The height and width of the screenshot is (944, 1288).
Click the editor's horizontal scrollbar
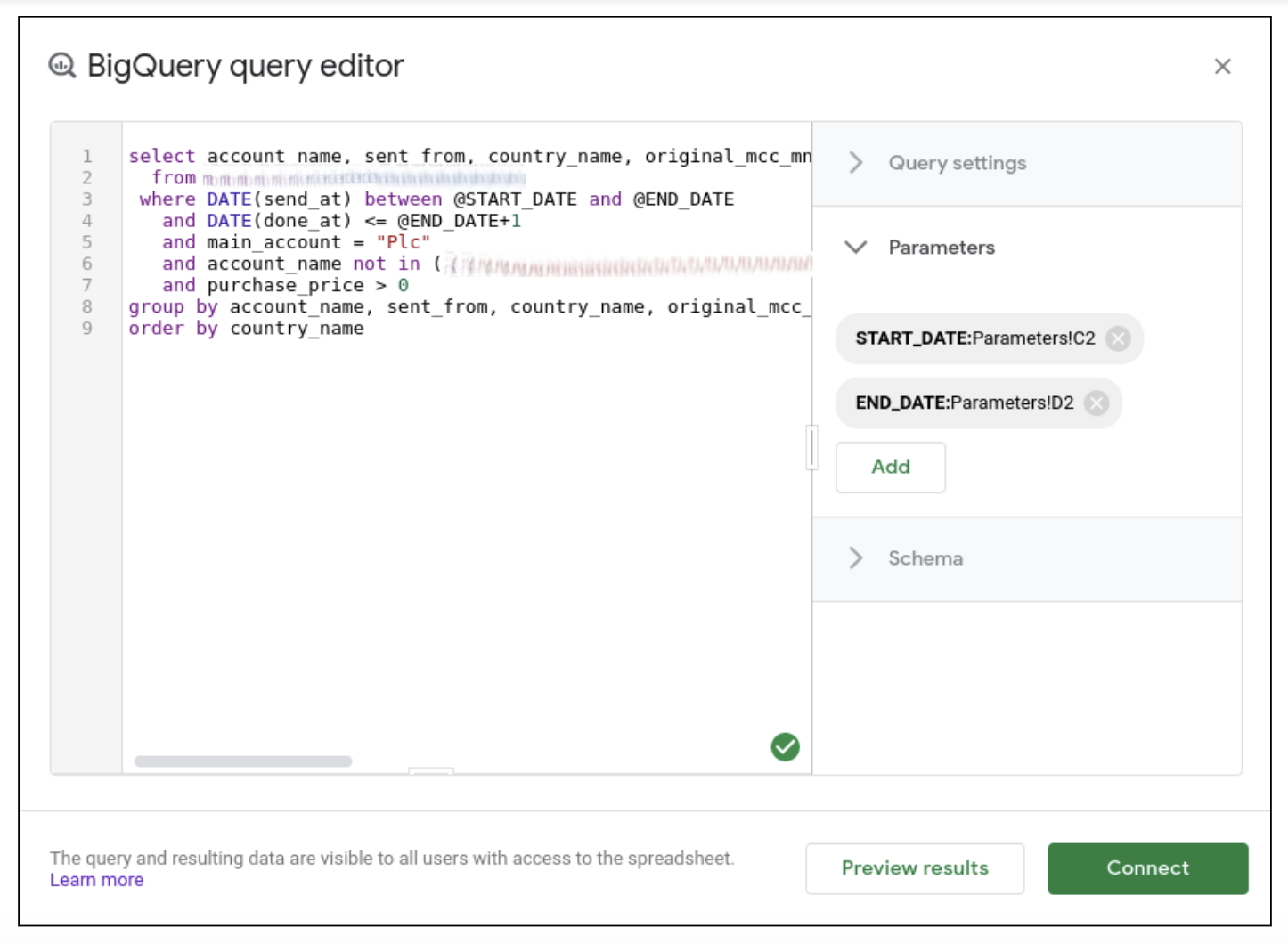pyautogui.click(x=243, y=761)
